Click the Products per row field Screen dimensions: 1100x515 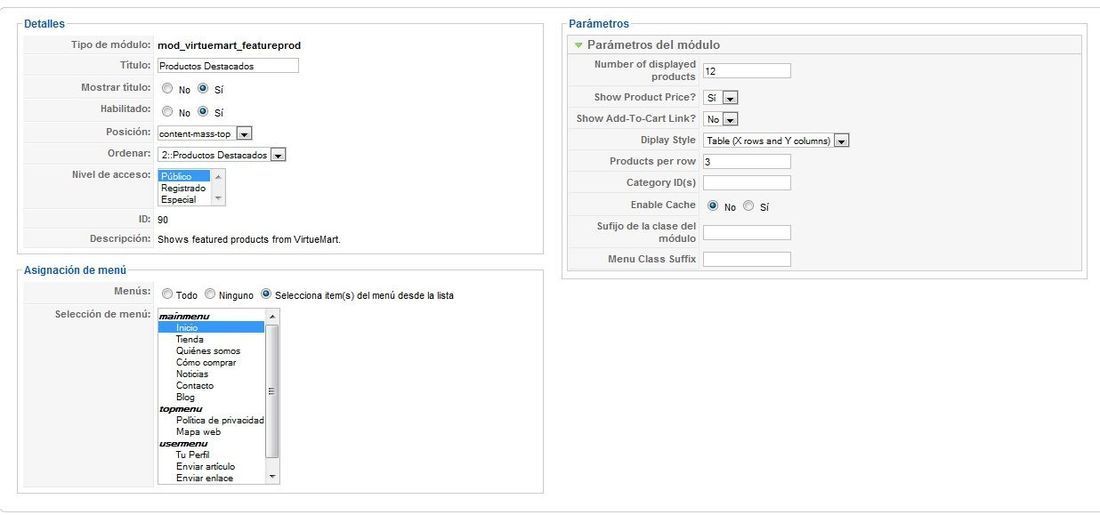click(746, 161)
